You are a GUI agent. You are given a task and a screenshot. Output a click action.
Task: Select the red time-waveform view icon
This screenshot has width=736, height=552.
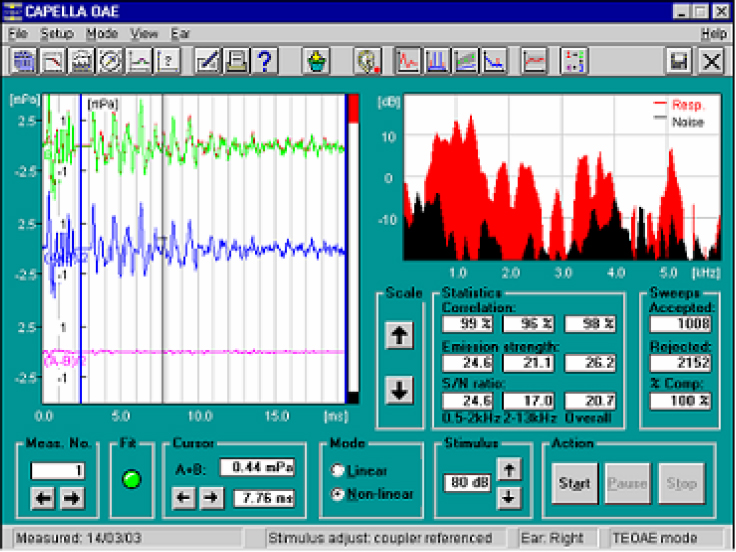coord(407,61)
